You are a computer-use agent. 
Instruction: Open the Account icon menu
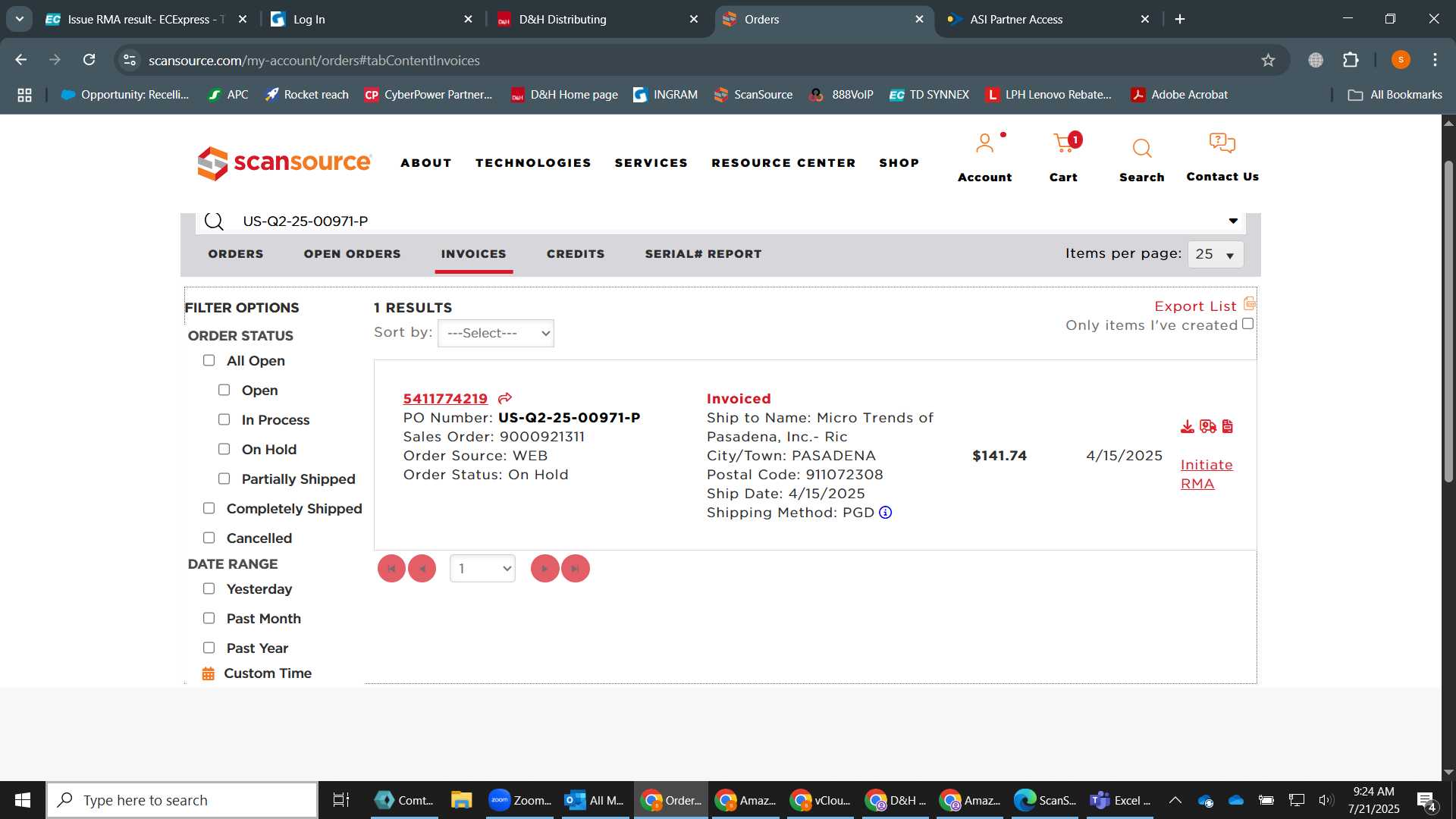(x=984, y=143)
